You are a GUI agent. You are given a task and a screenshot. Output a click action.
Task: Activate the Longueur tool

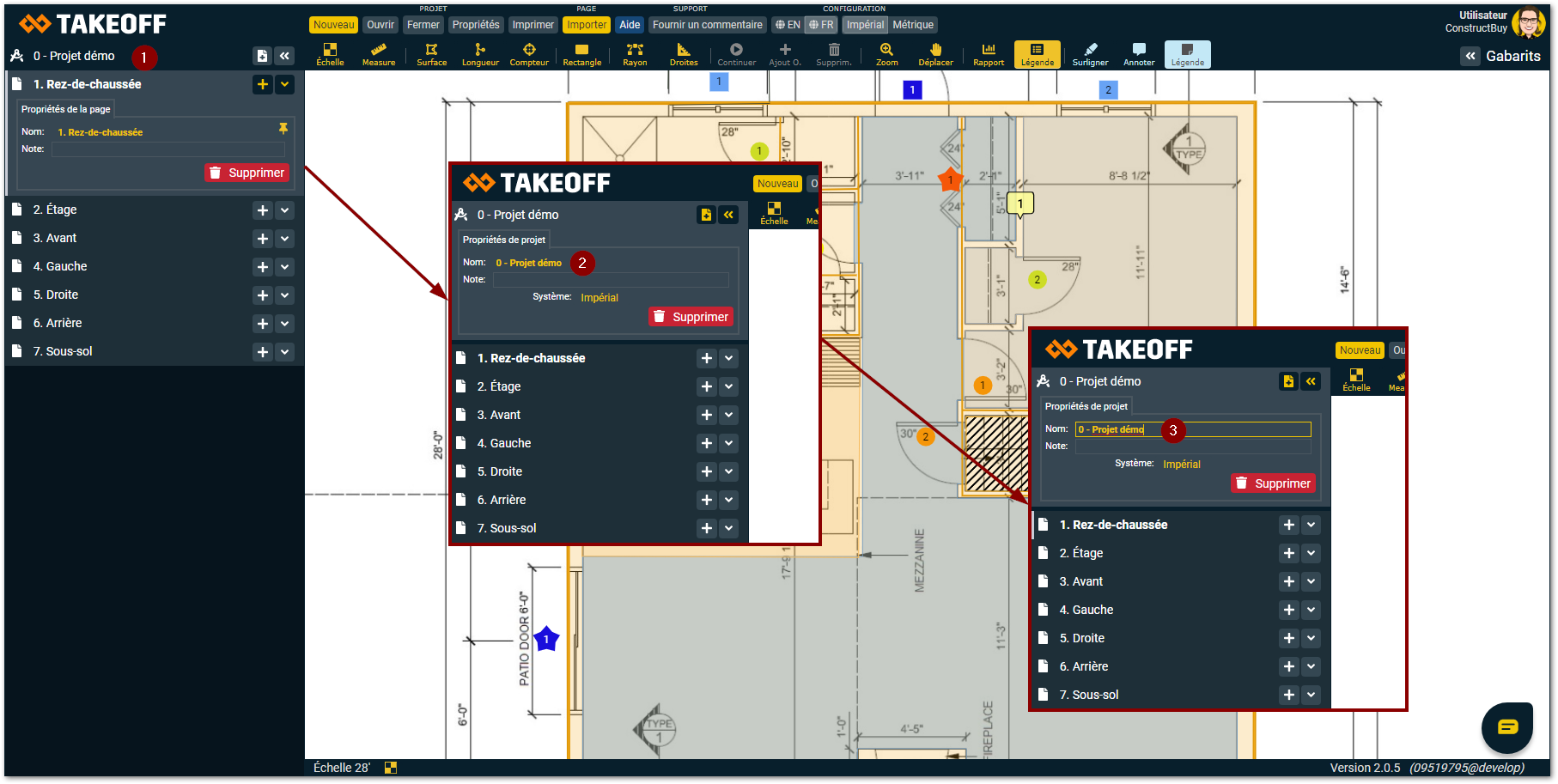(480, 54)
